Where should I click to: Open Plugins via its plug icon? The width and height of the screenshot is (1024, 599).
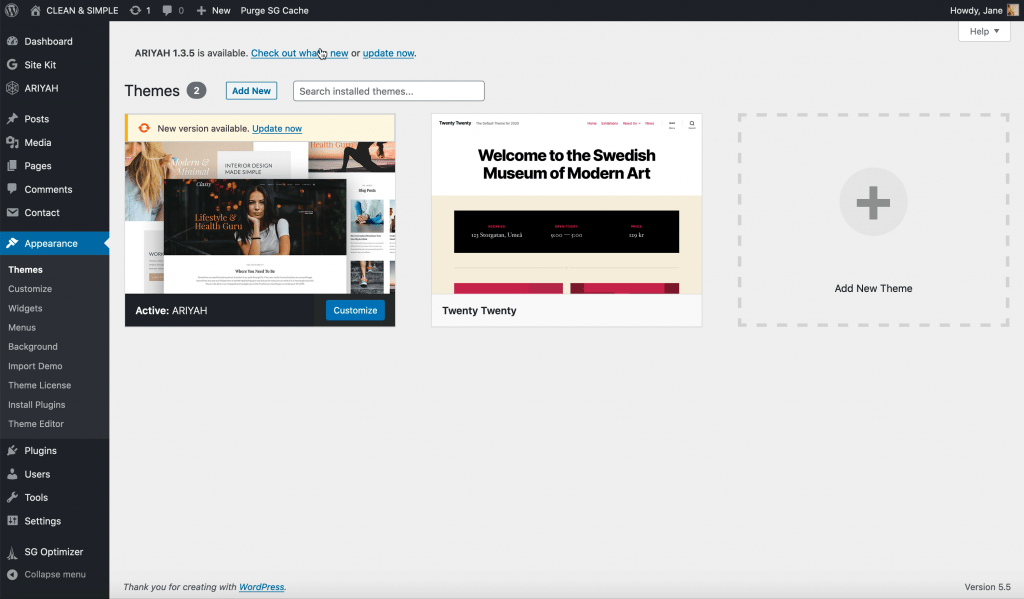[14, 450]
